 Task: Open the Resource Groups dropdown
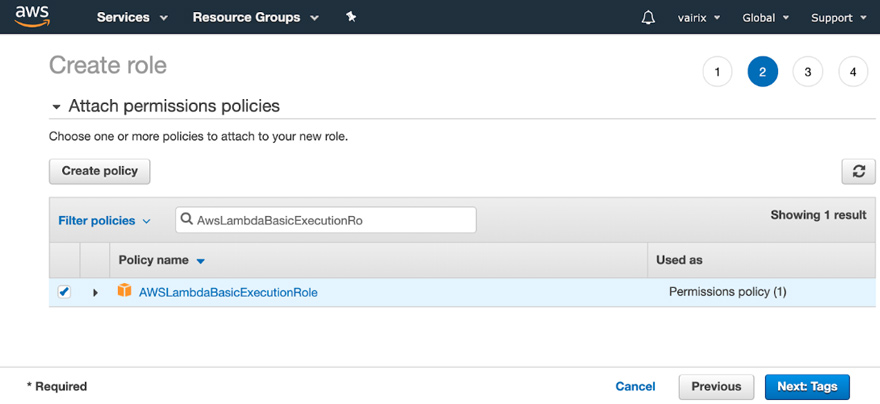pos(256,17)
